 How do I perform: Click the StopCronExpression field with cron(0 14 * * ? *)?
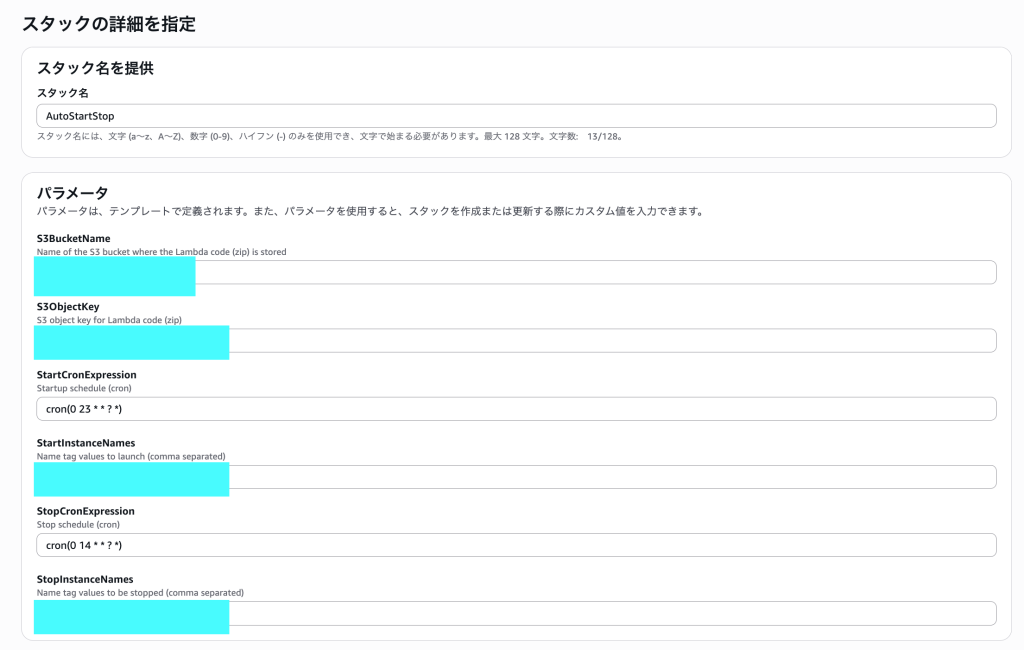pyautogui.click(x=515, y=545)
